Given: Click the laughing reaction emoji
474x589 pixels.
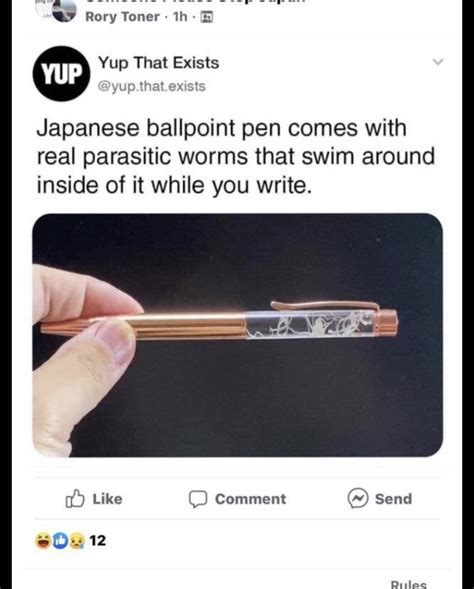Looking at the screenshot, I should click(43, 541).
